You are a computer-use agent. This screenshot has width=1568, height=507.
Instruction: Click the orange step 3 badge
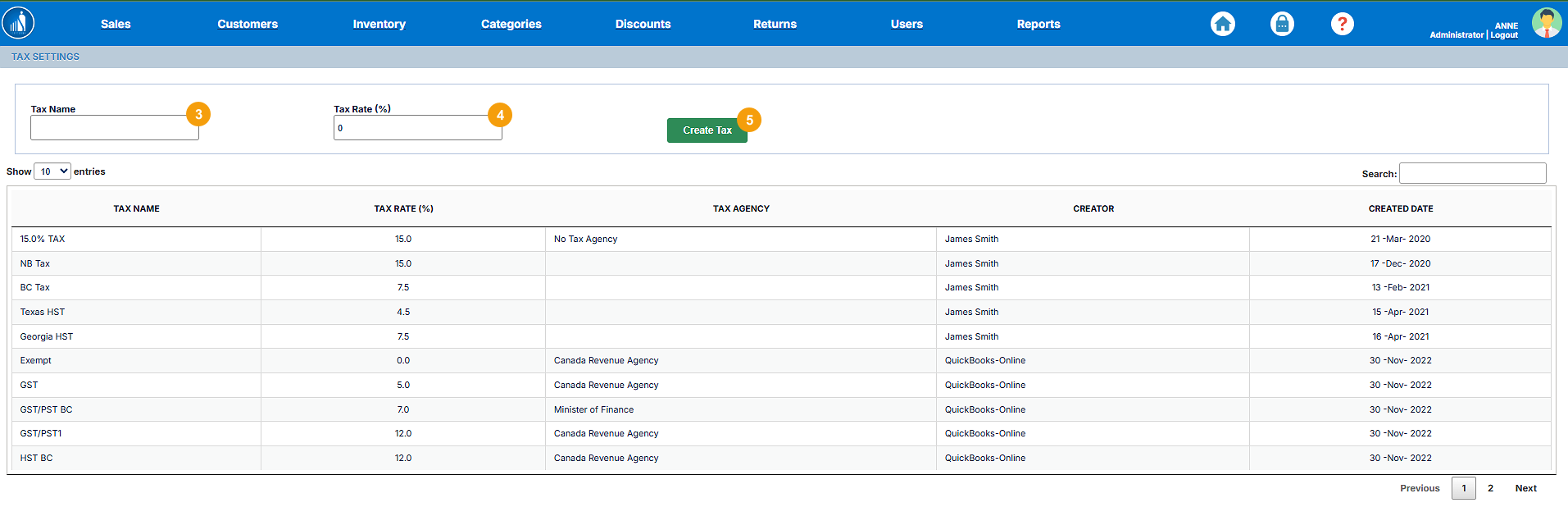pyautogui.click(x=198, y=114)
